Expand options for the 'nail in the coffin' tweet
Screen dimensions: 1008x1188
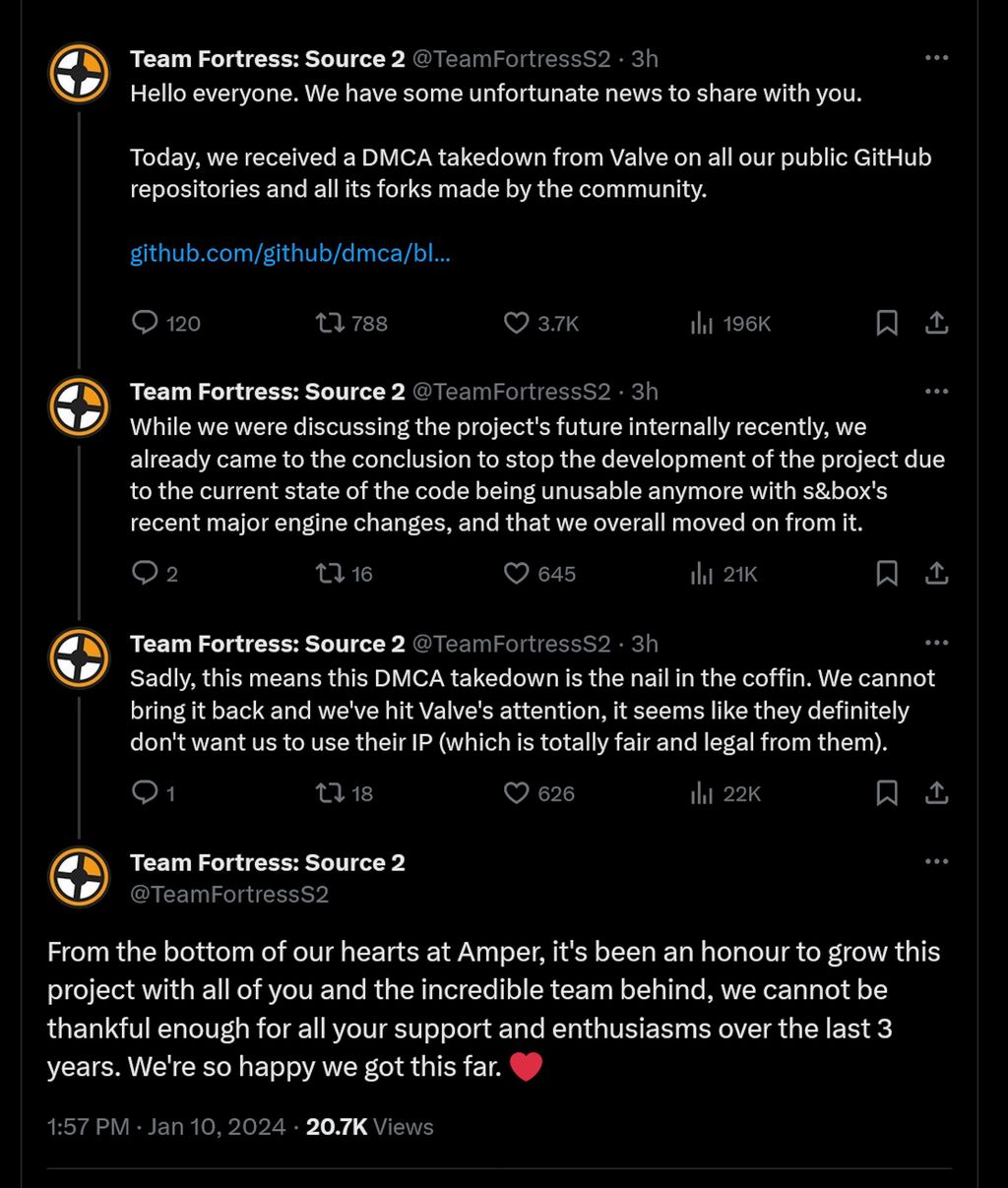935,643
